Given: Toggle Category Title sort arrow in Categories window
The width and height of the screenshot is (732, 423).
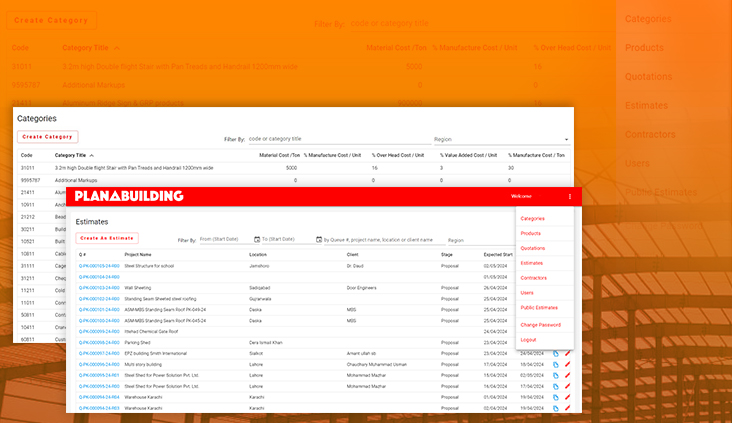Looking at the screenshot, I should pos(92,155).
